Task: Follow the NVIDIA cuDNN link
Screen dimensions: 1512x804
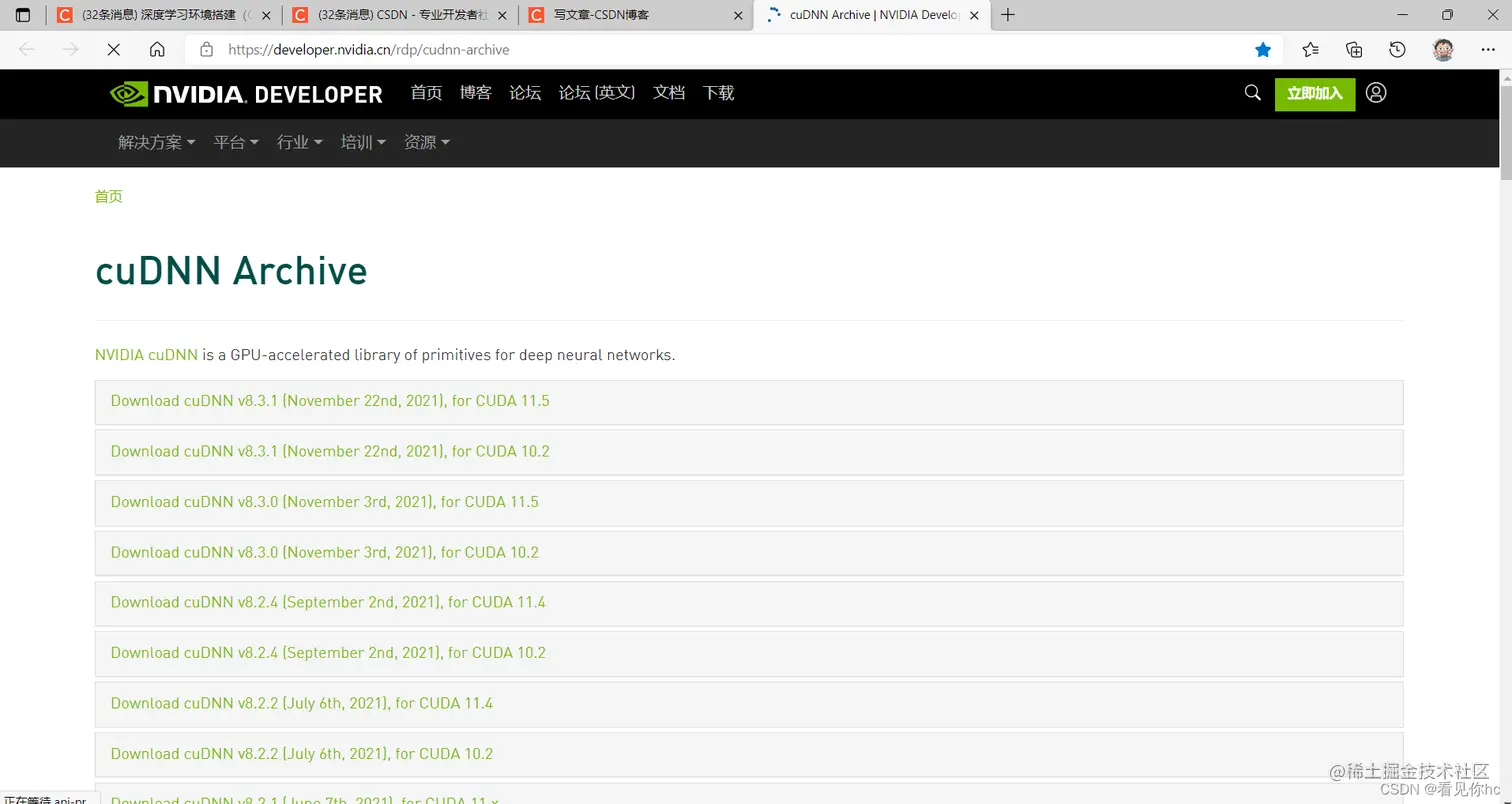Action: pyautogui.click(x=146, y=355)
